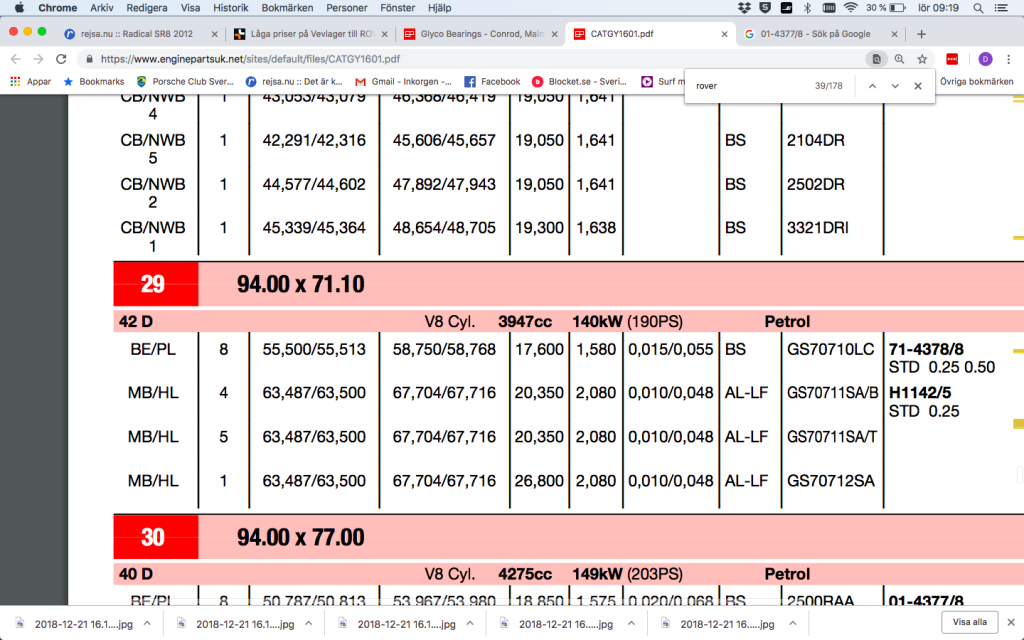Viewport: 1024px width, 640px height.
Task: Open the Bokmärken menu
Action: (x=287, y=8)
